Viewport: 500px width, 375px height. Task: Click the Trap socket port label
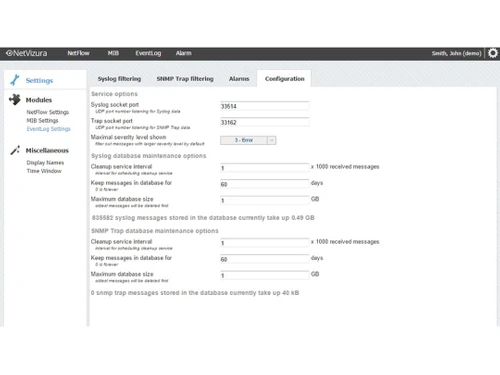(x=112, y=121)
